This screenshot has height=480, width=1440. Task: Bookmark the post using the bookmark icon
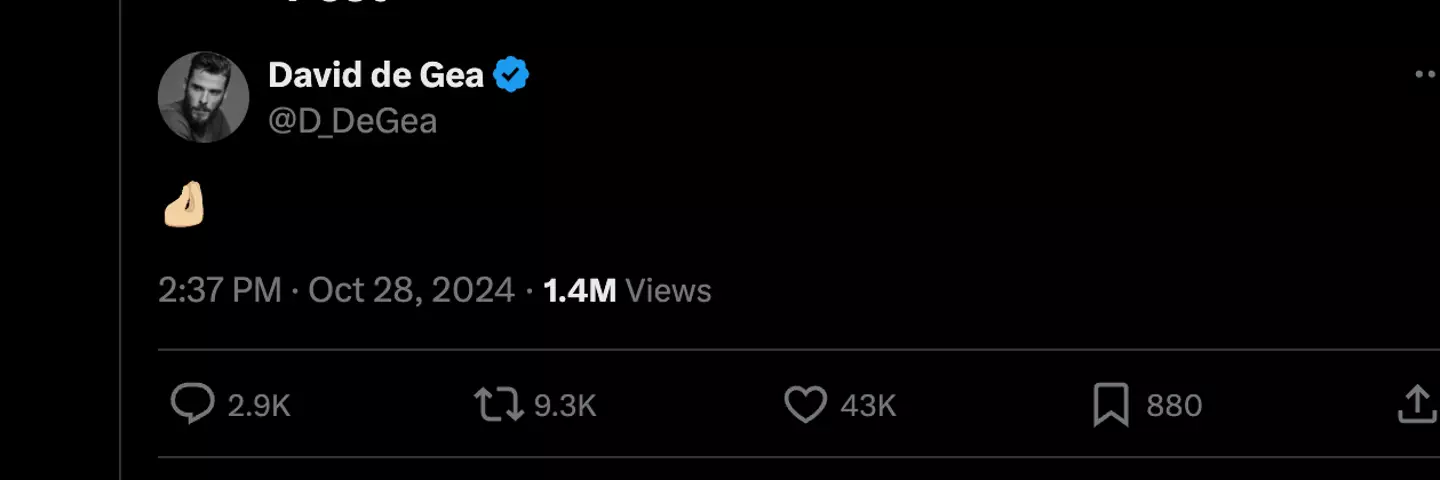tap(1111, 405)
